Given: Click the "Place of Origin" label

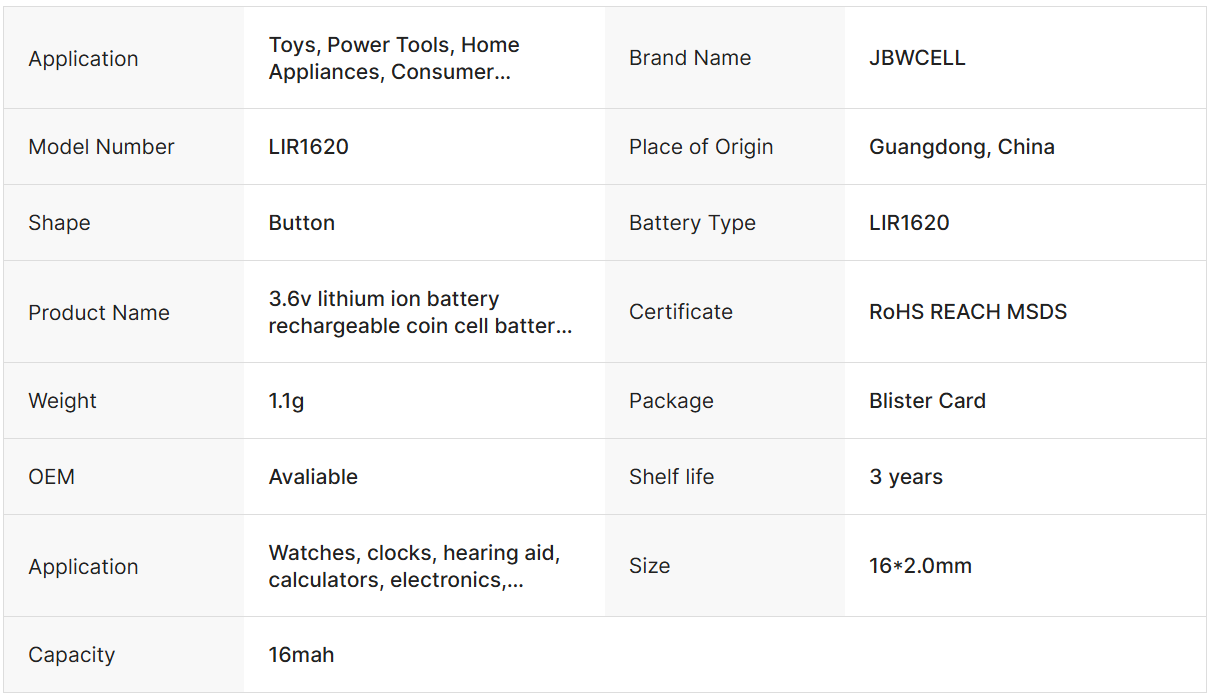Looking at the screenshot, I should pos(701,147).
